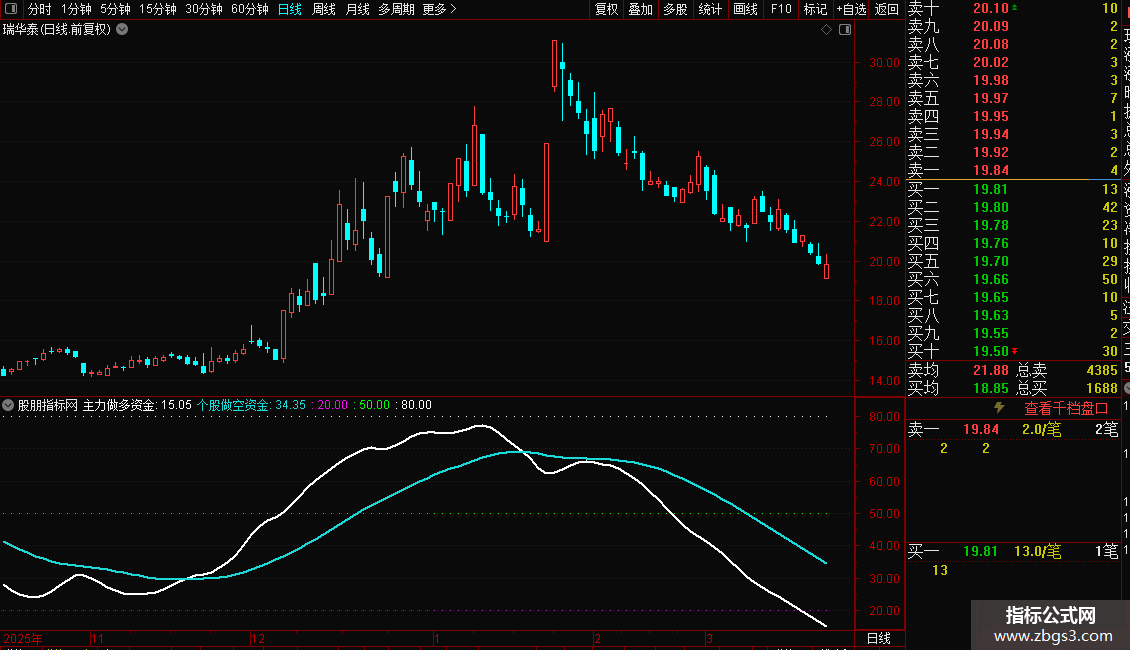Click the 日线 label at bottom right axis

pyautogui.click(x=878, y=638)
